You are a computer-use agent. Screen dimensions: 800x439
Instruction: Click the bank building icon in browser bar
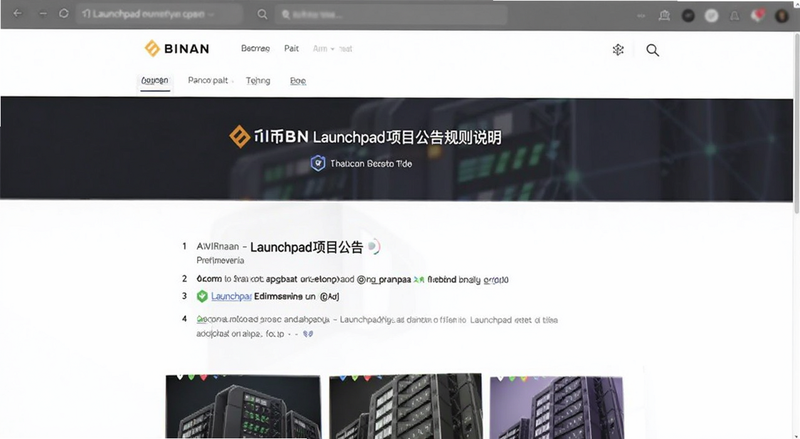coord(664,15)
